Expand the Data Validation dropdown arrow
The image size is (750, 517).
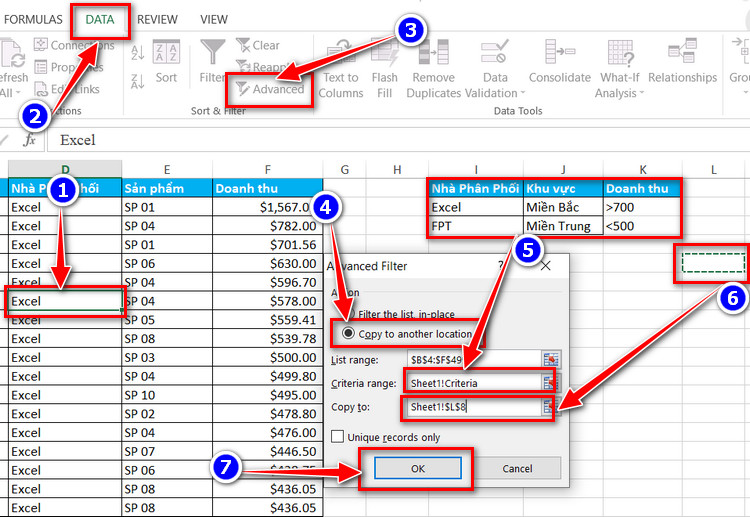(x=522, y=93)
